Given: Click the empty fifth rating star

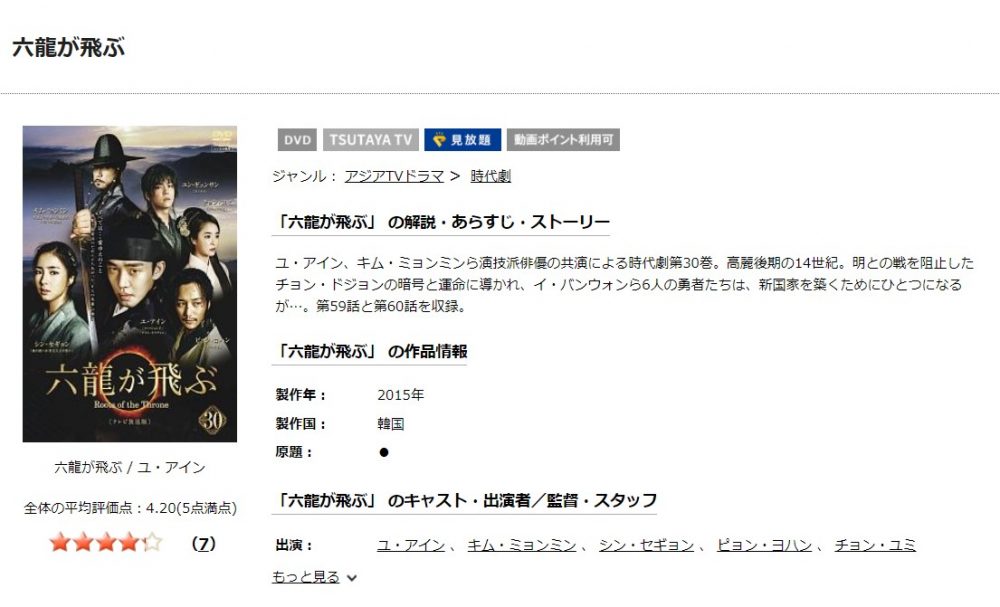Looking at the screenshot, I should [x=152, y=543].
